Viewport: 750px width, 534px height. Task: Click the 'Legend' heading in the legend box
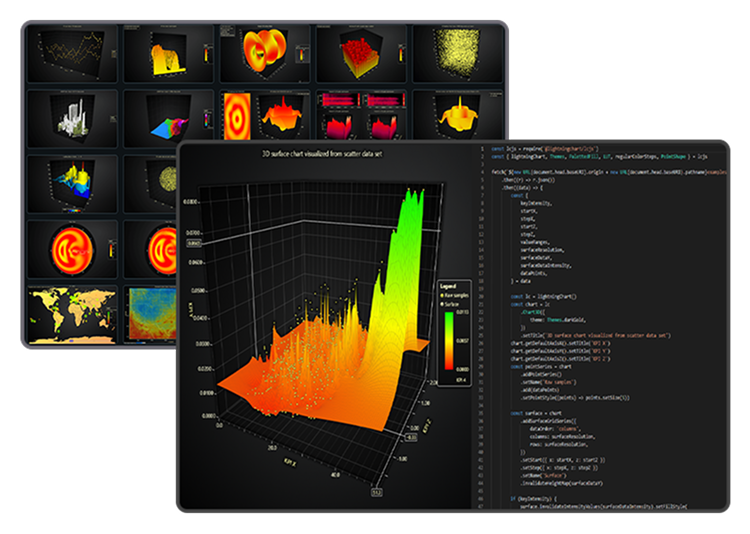click(x=448, y=286)
